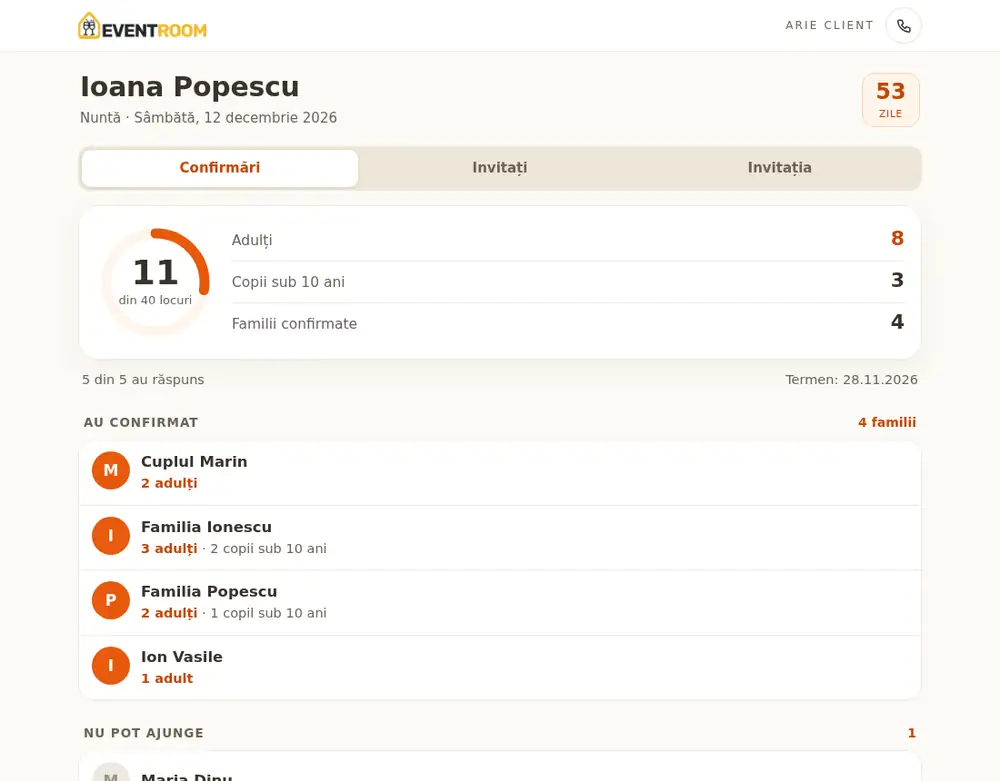Click the '2 copii sub 10 ani' detail
1000x781 pixels.
coord(268,548)
